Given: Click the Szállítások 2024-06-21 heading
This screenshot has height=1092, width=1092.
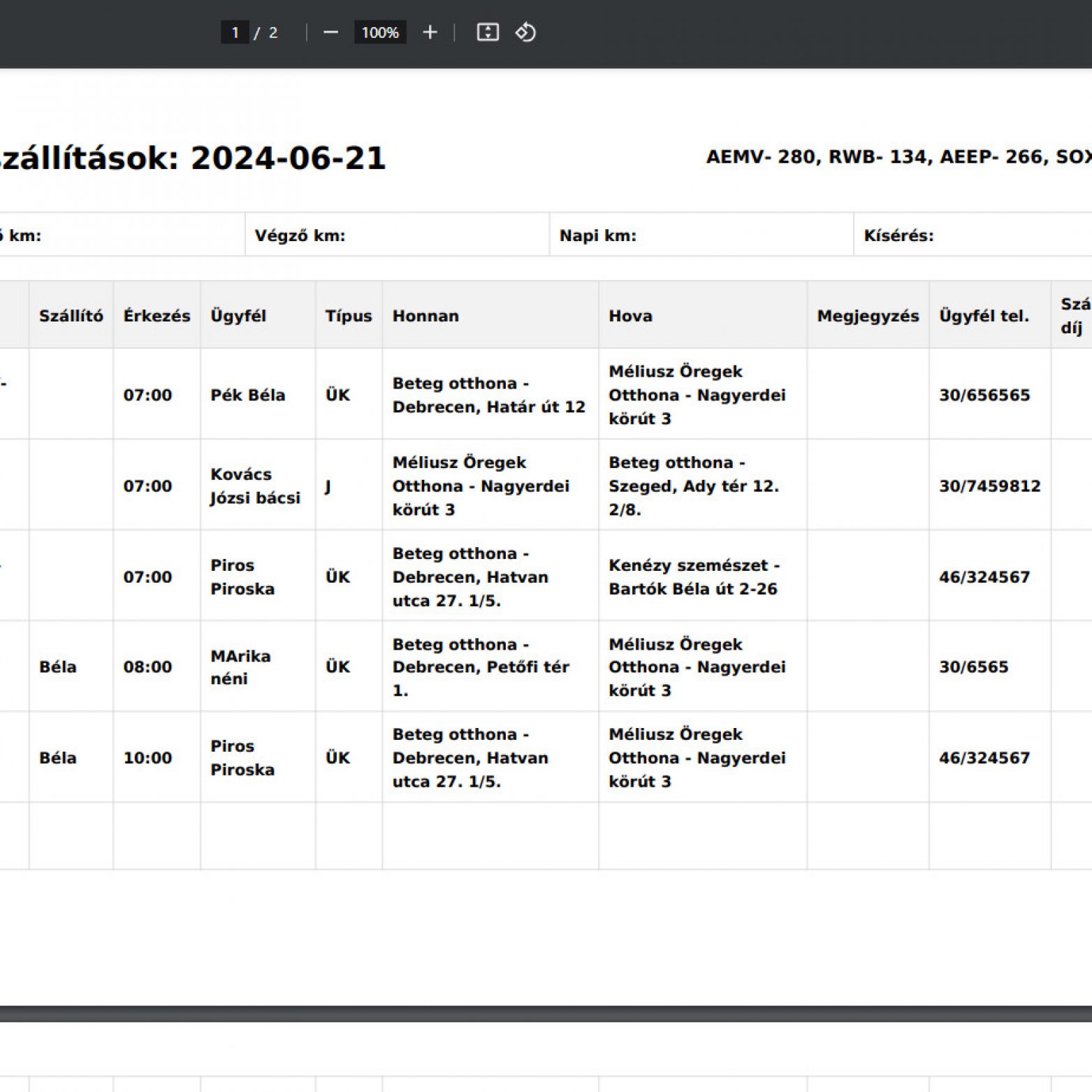Looking at the screenshot, I should [192, 159].
